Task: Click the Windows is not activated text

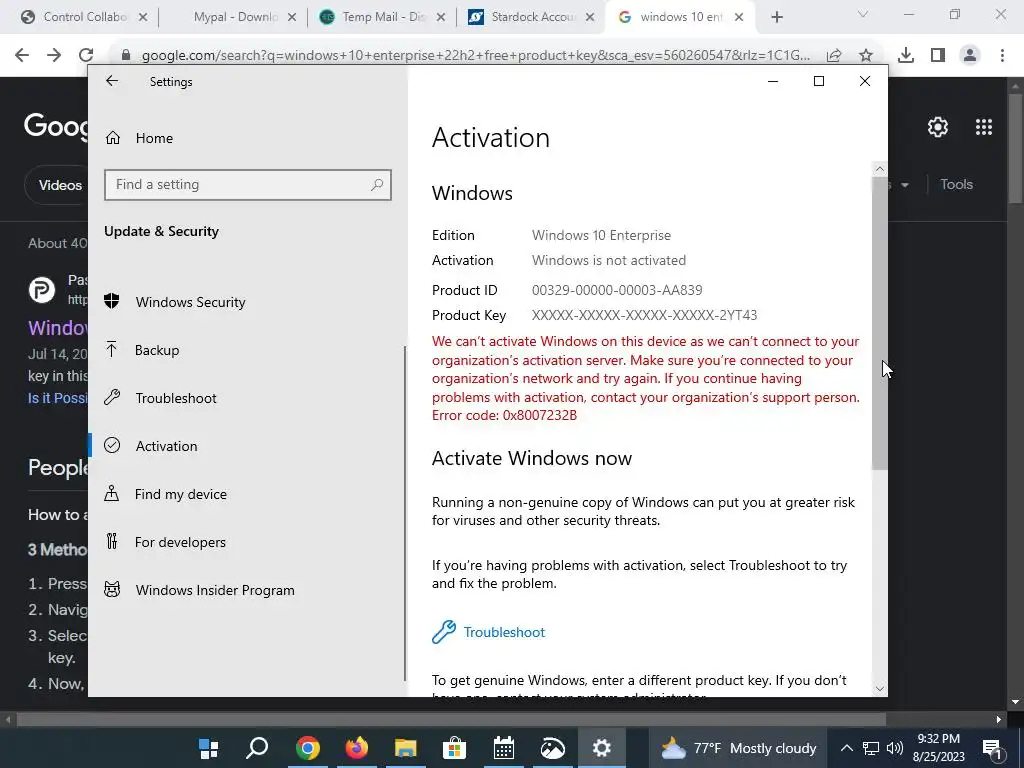Action: pyautogui.click(x=609, y=260)
